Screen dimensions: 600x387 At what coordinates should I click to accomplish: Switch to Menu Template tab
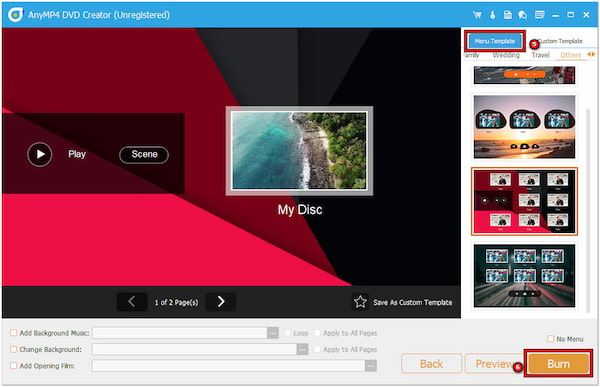[x=495, y=41]
